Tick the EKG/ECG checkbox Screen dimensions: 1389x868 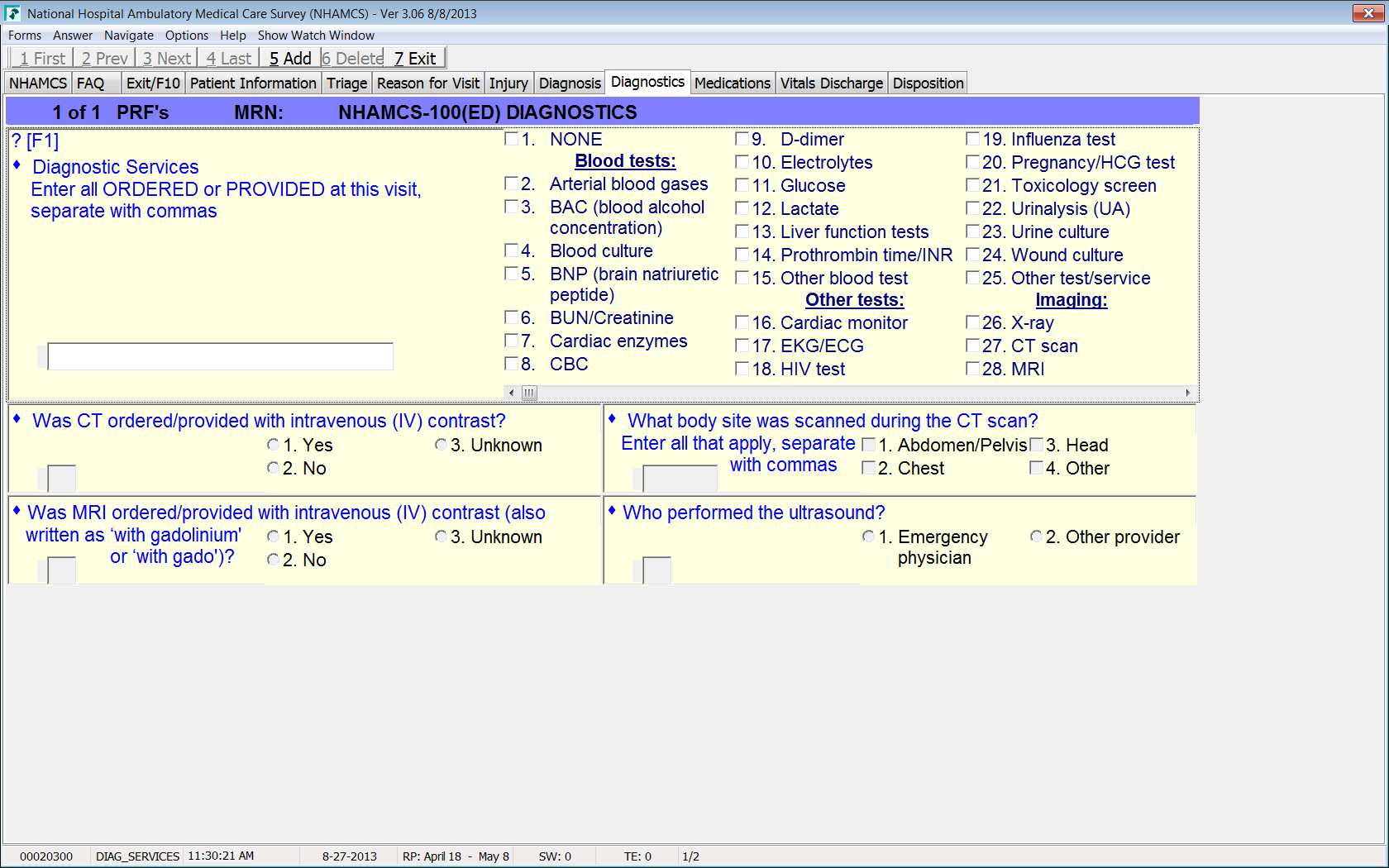[x=742, y=346]
